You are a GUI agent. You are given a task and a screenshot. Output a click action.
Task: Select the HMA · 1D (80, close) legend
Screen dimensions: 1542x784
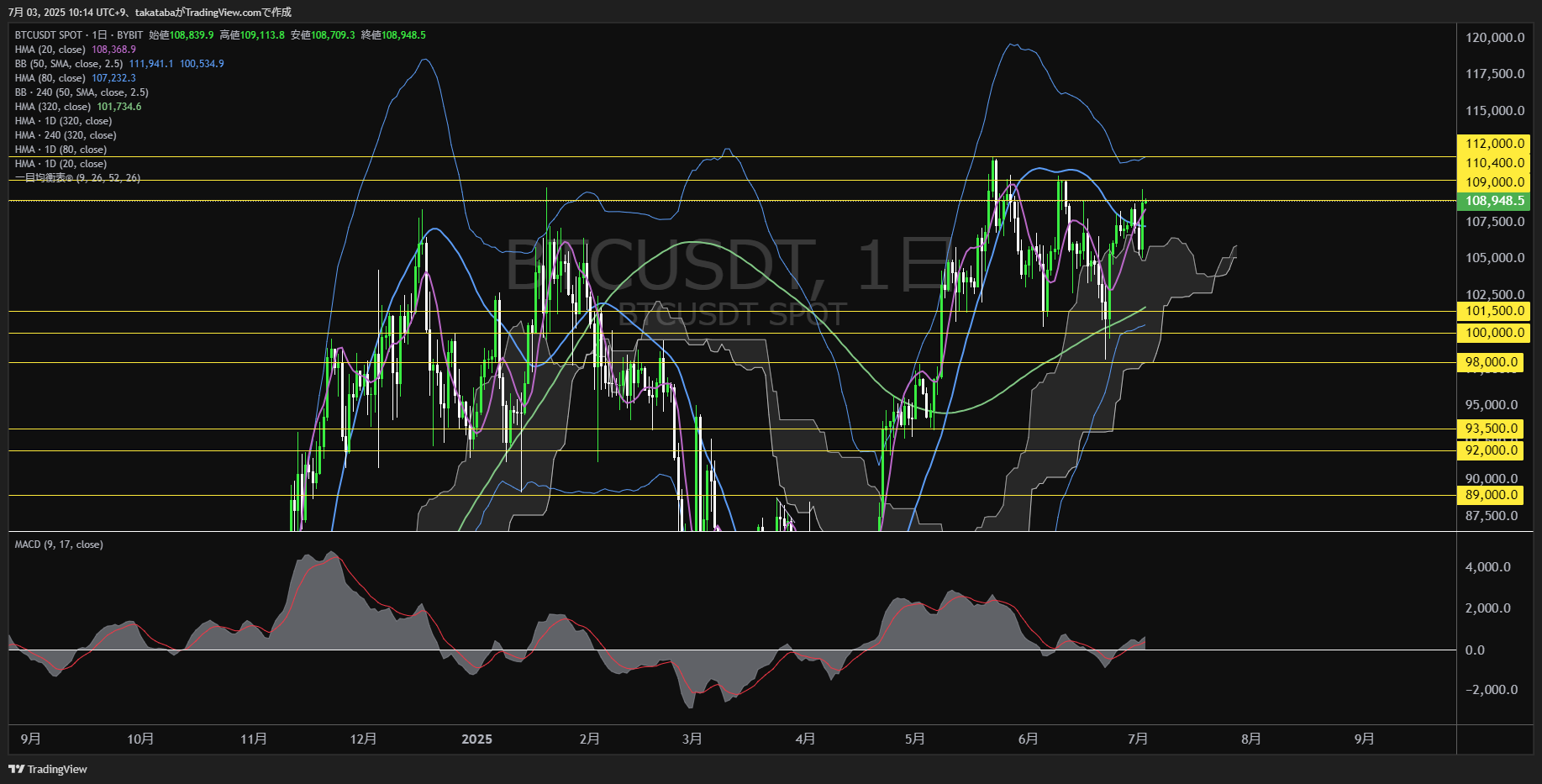tap(61, 150)
